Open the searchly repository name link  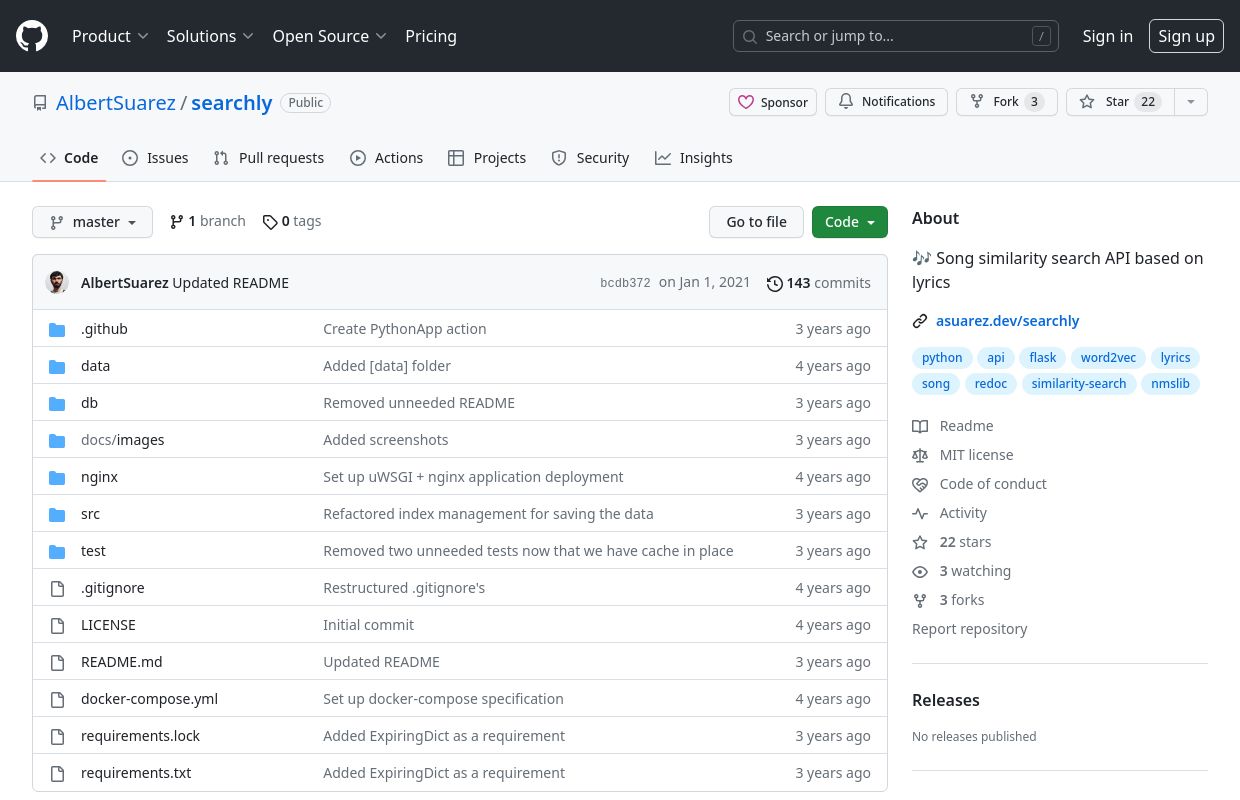(x=232, y=103)
